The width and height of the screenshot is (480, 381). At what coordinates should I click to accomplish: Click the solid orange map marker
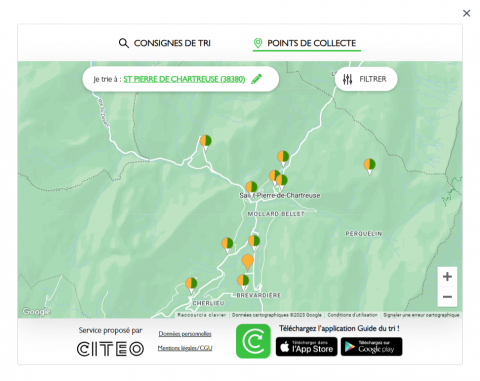pyautogui.click(x=247, y=262)
